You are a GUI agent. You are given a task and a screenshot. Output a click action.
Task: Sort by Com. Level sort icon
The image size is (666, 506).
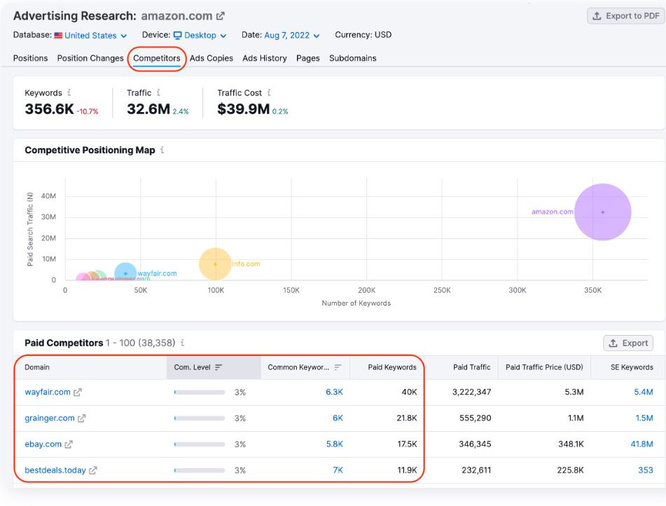point(218,367)
